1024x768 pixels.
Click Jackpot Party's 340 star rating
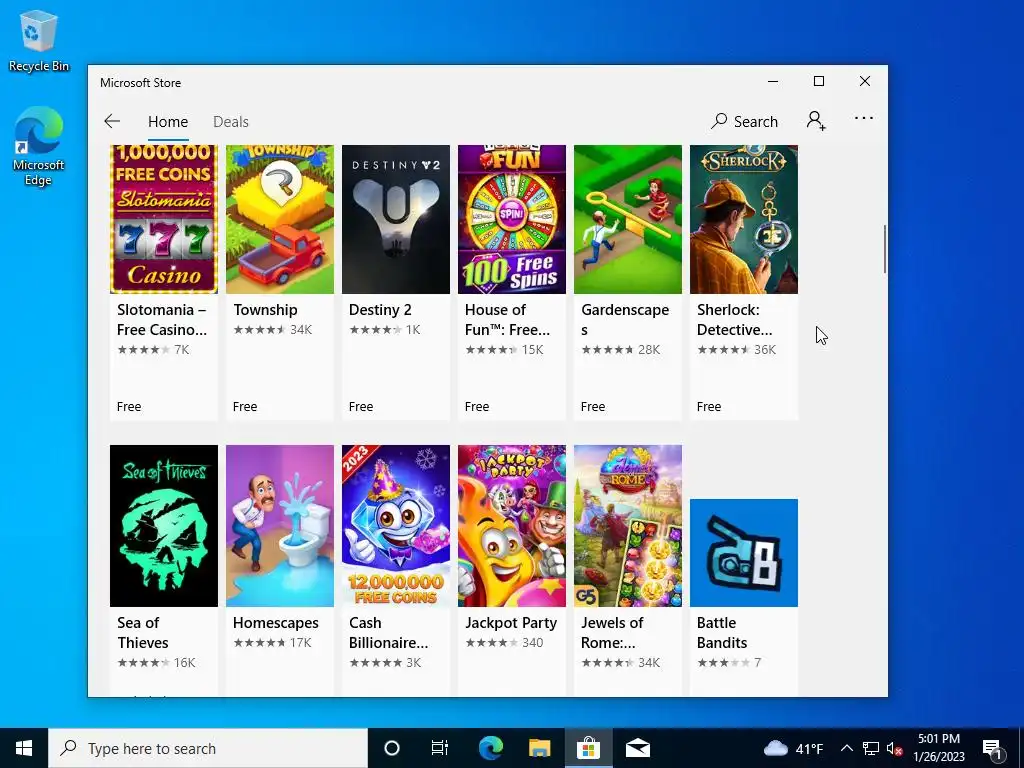point(504,643)
